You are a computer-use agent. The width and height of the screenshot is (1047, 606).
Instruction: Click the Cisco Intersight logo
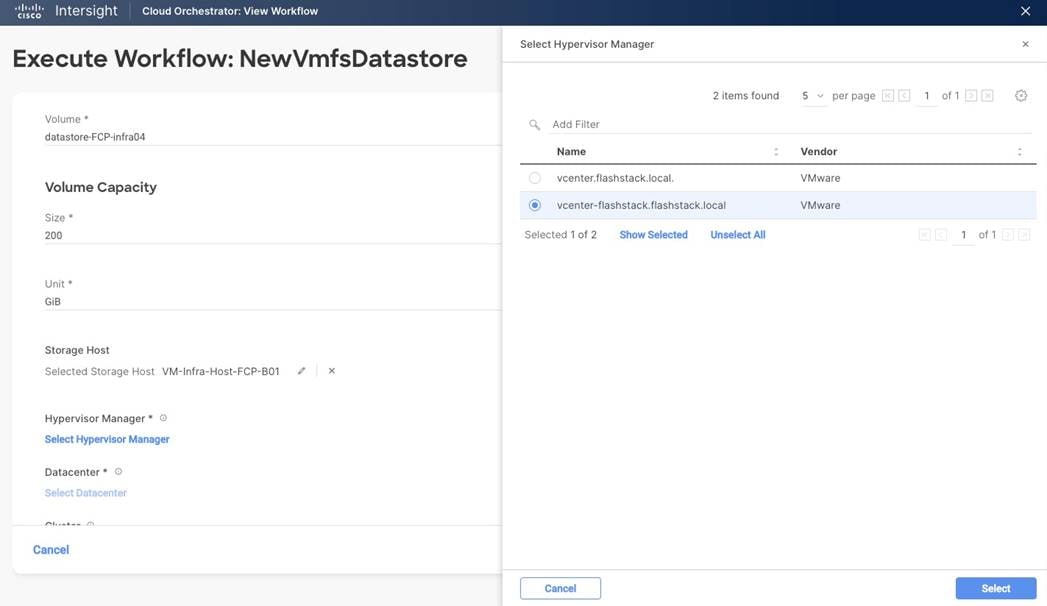29,11
